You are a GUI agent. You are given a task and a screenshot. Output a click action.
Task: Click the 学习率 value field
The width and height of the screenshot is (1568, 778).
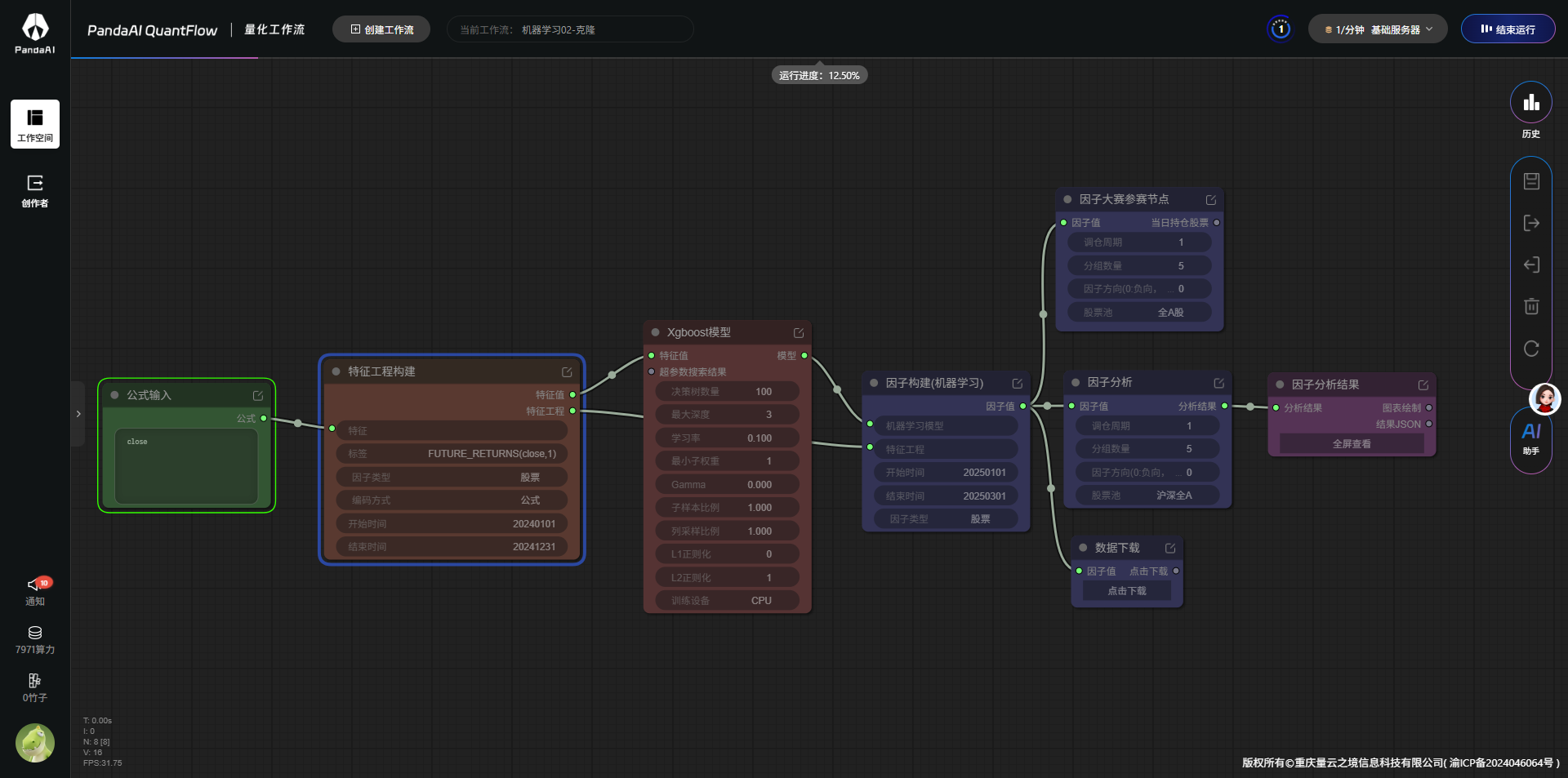727,438
